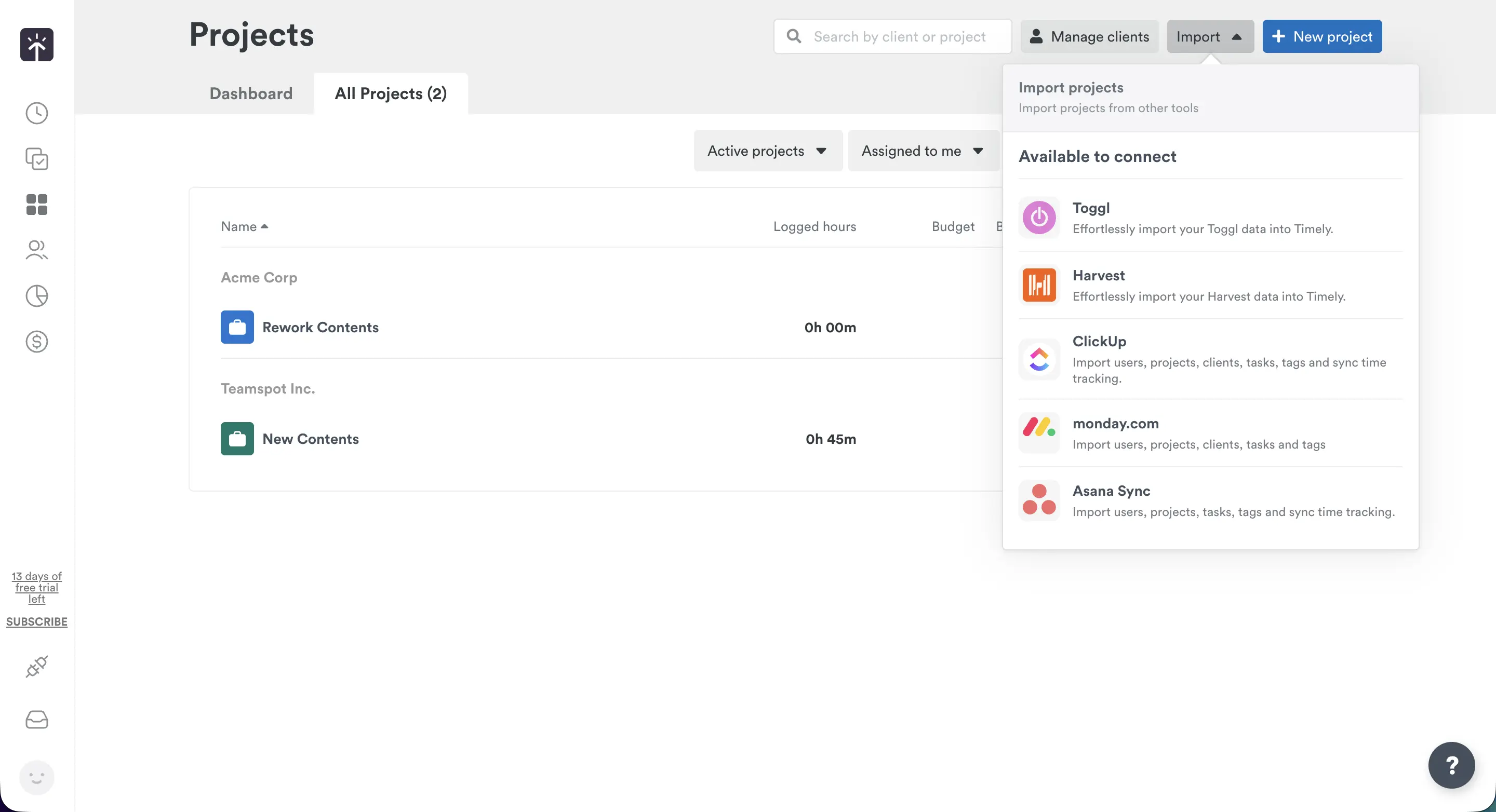
Task: Click the Timely logo at top left
Action: click(36, 45)
